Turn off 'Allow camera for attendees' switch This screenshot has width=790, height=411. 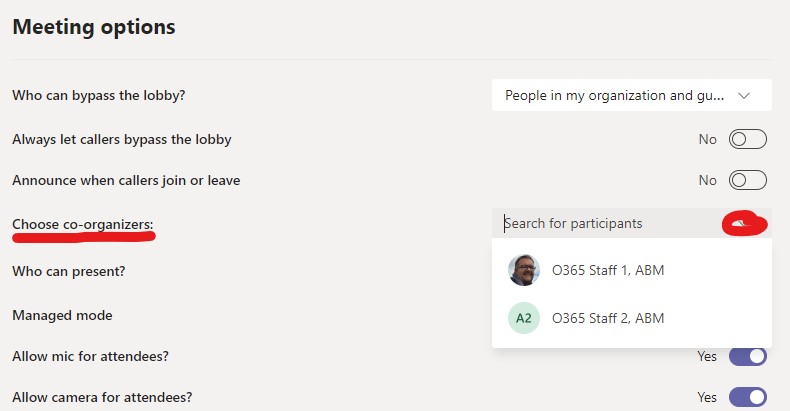[x=747, y=397]
